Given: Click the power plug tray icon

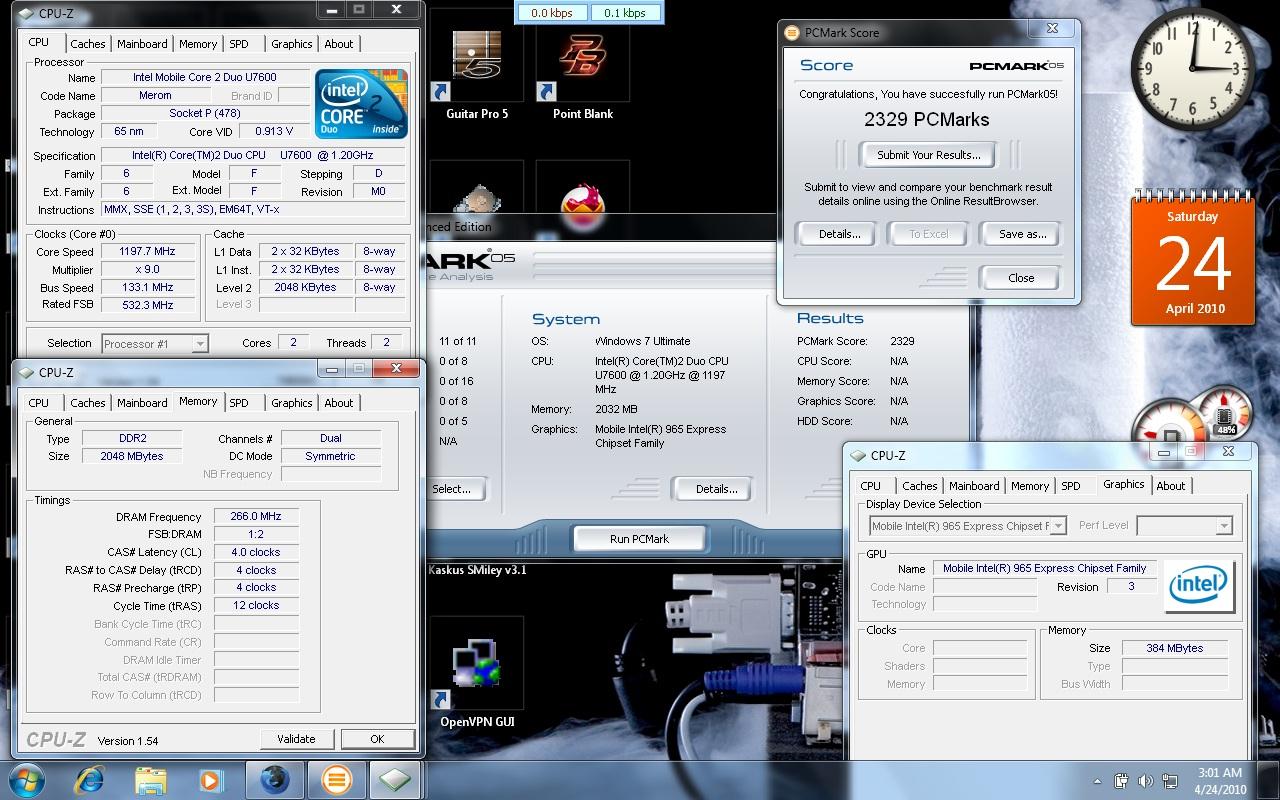Looking at the screenshot, I should pos(1122,781).
